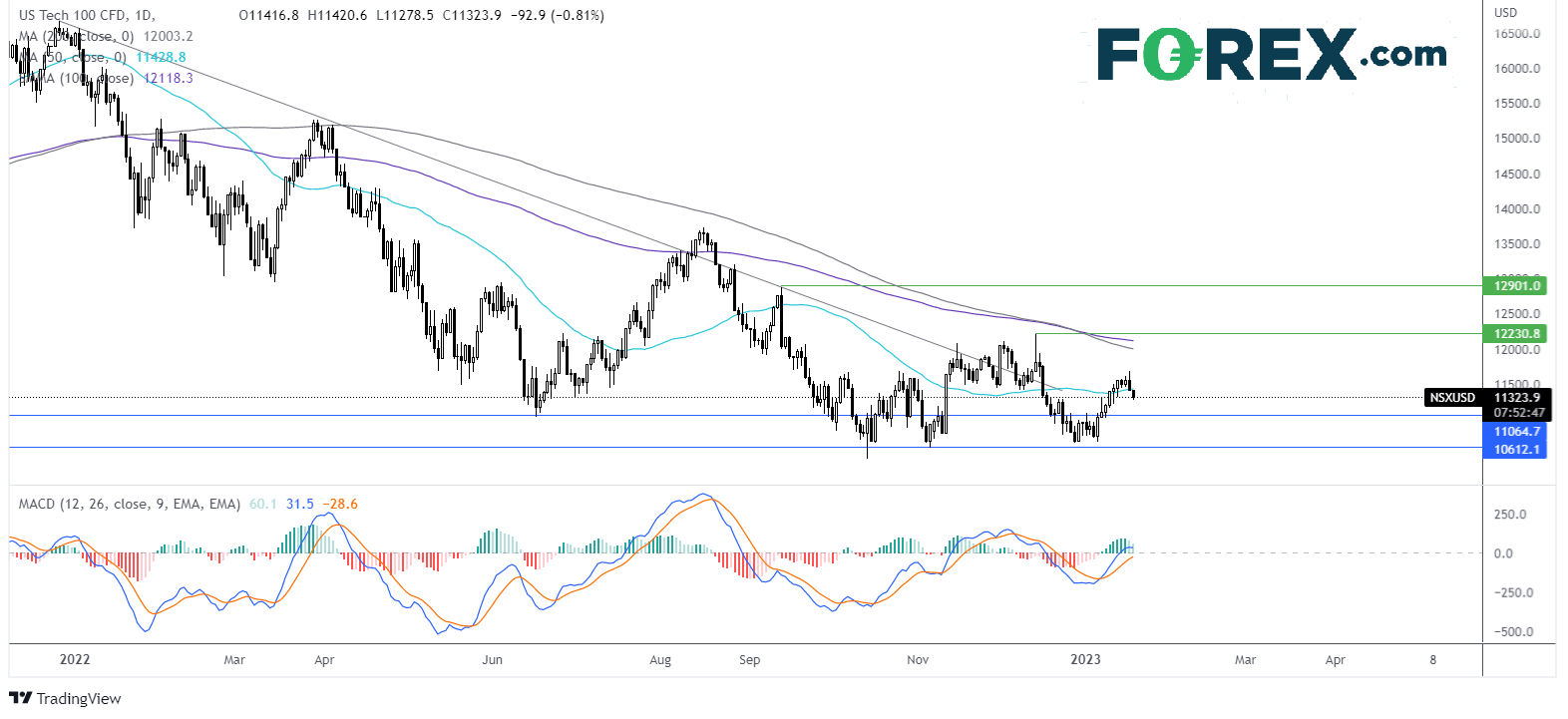This screenshot has height=719, width=1568.
Task: Select the "MA (50, close, 0)" indicator label
Action: coord(74,57)
